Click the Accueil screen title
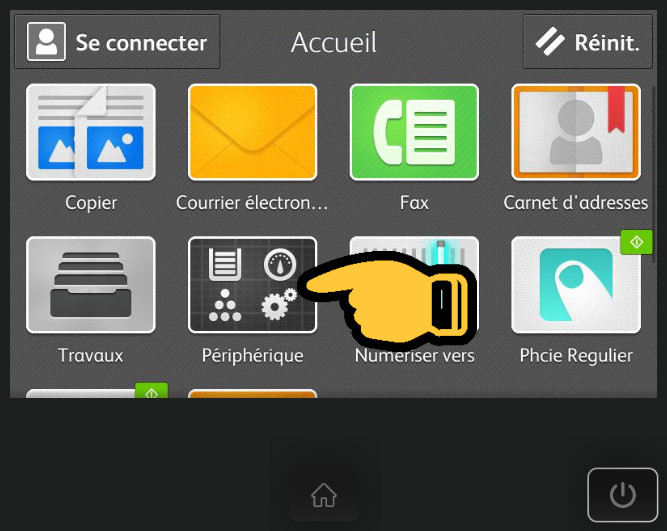This screenshot has width=667, height=531. (x=334, y=42)
